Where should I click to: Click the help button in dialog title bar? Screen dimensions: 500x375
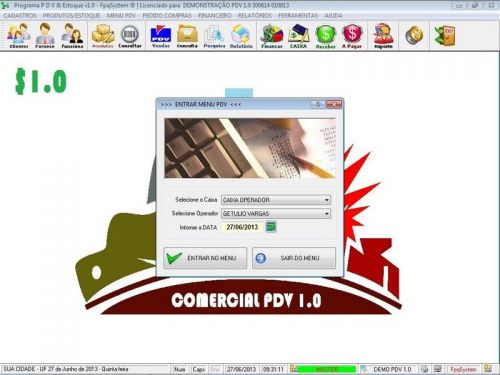coord(318,104)
